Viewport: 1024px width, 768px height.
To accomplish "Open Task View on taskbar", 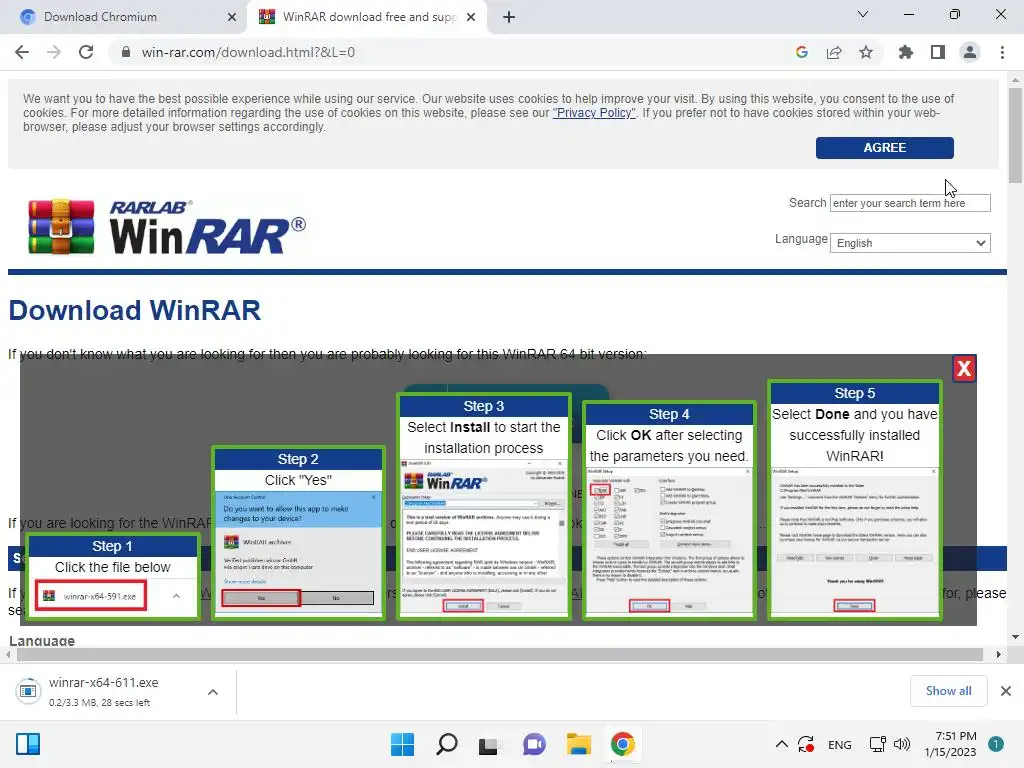I will click(x=488, y=744).
